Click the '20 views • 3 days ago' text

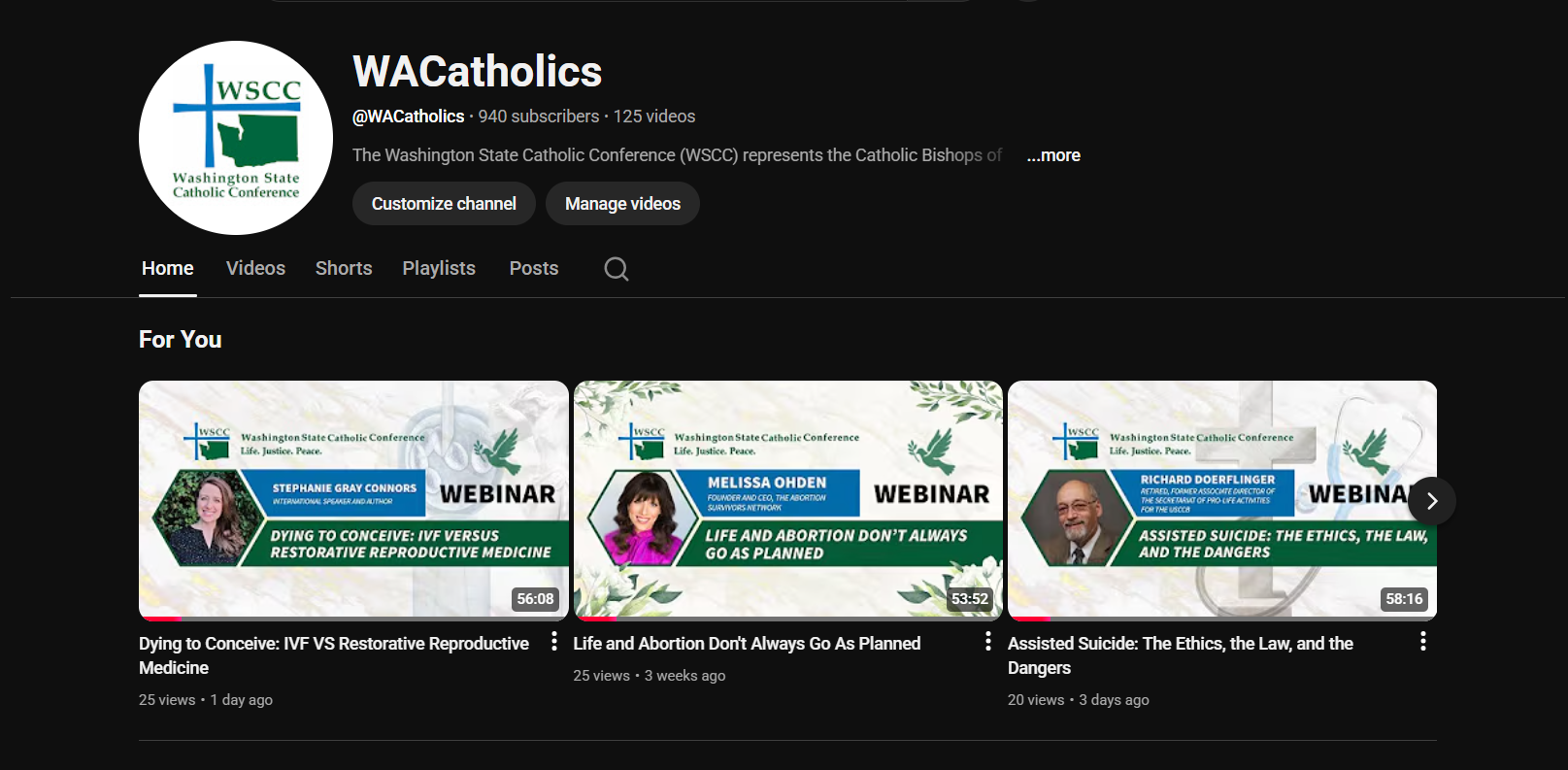click(x=1079, y=700)
